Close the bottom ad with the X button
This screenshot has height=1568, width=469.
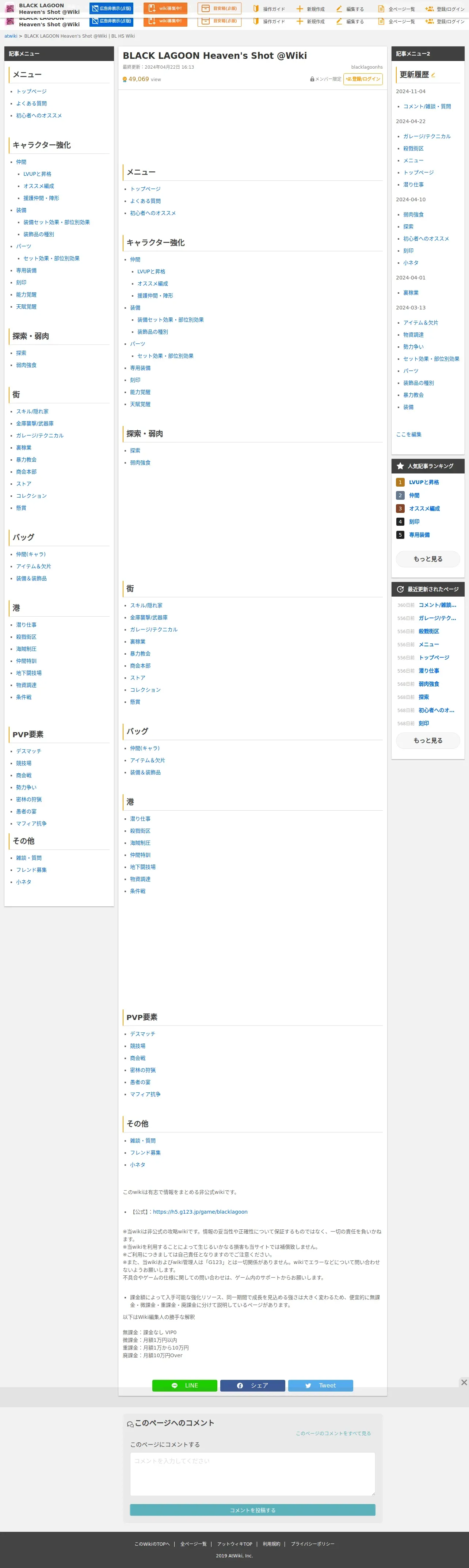(x=464, y=1382)
